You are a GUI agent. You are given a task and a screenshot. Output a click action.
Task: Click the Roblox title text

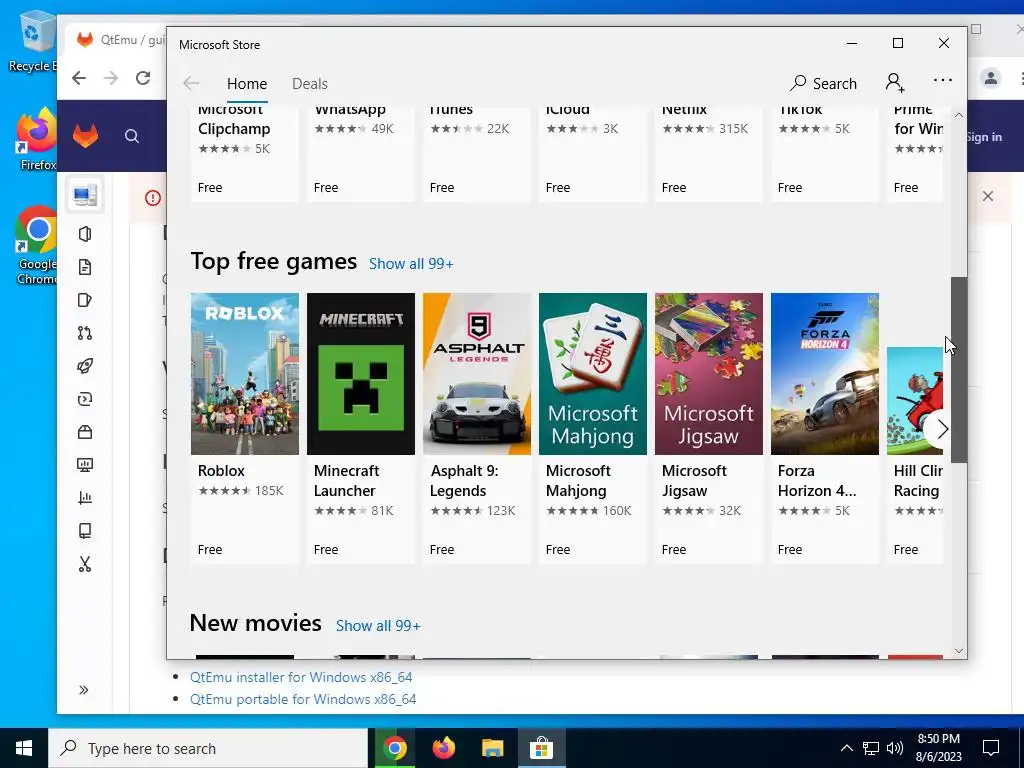tap(221, 471)
